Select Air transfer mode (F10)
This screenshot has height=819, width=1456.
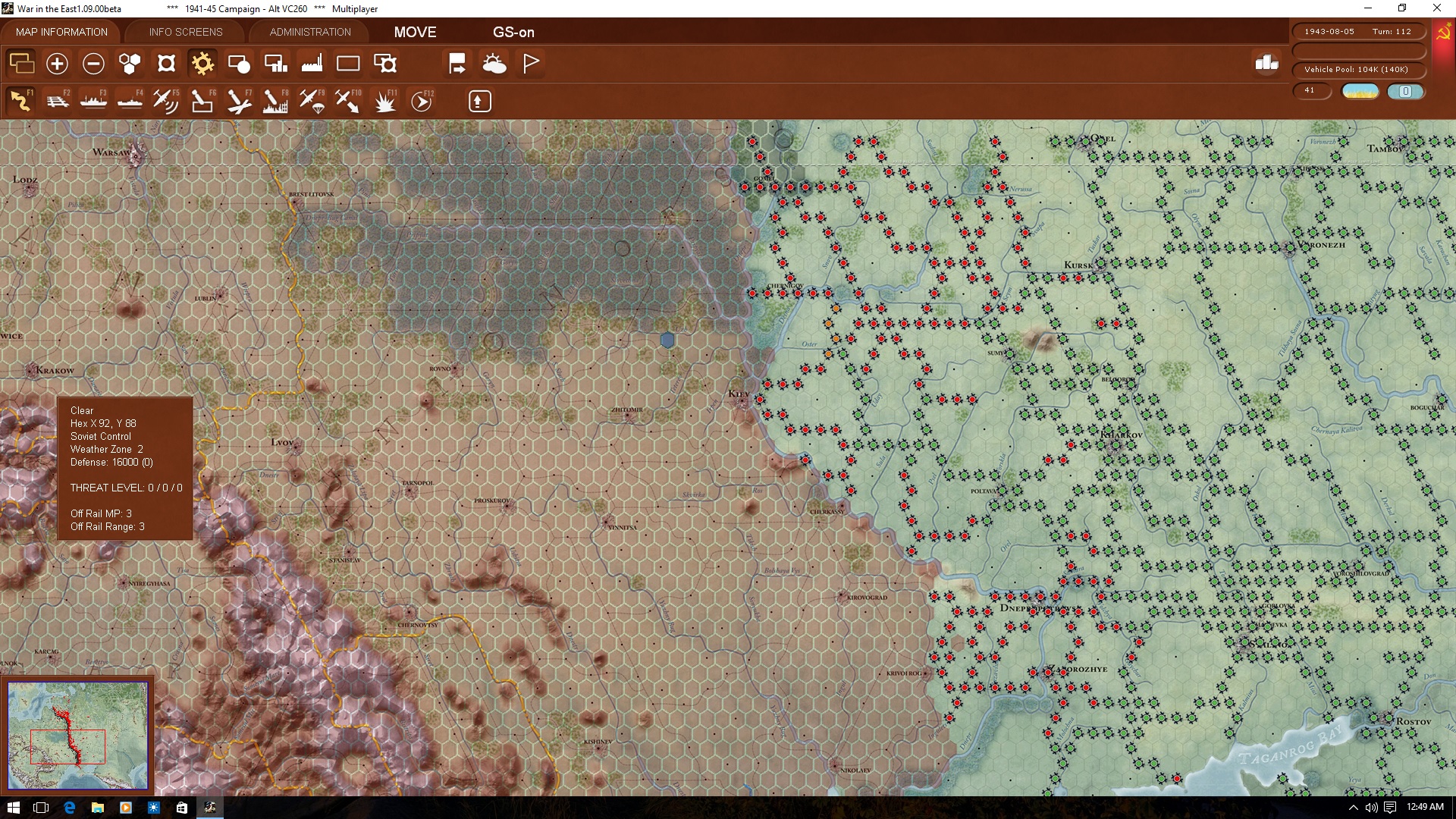pyautogui.click(x=348, y=101)
